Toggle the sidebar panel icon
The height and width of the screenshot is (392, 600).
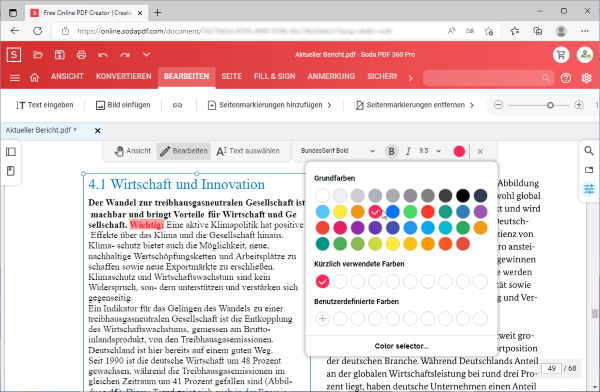coord(11,152)
